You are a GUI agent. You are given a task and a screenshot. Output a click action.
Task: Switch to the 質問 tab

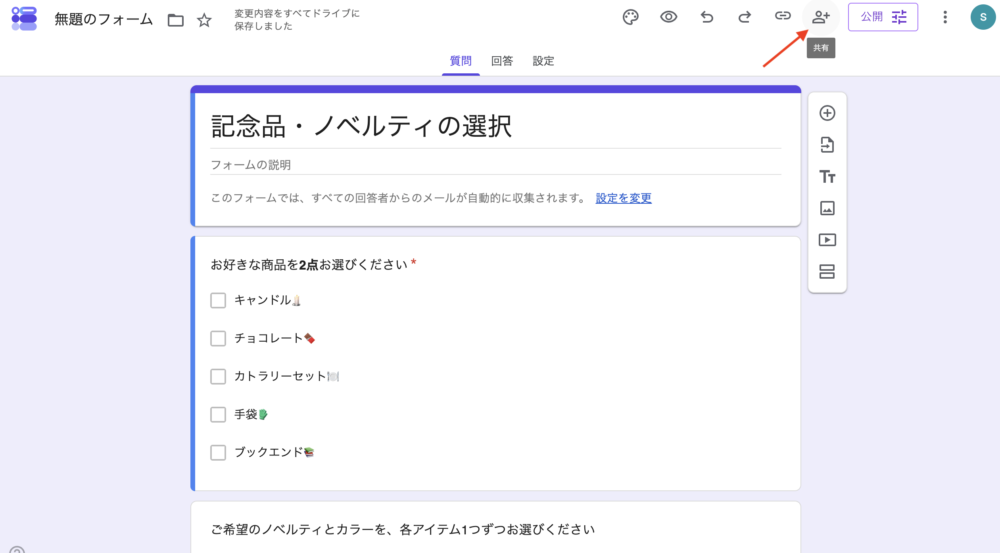coord(460,61)
